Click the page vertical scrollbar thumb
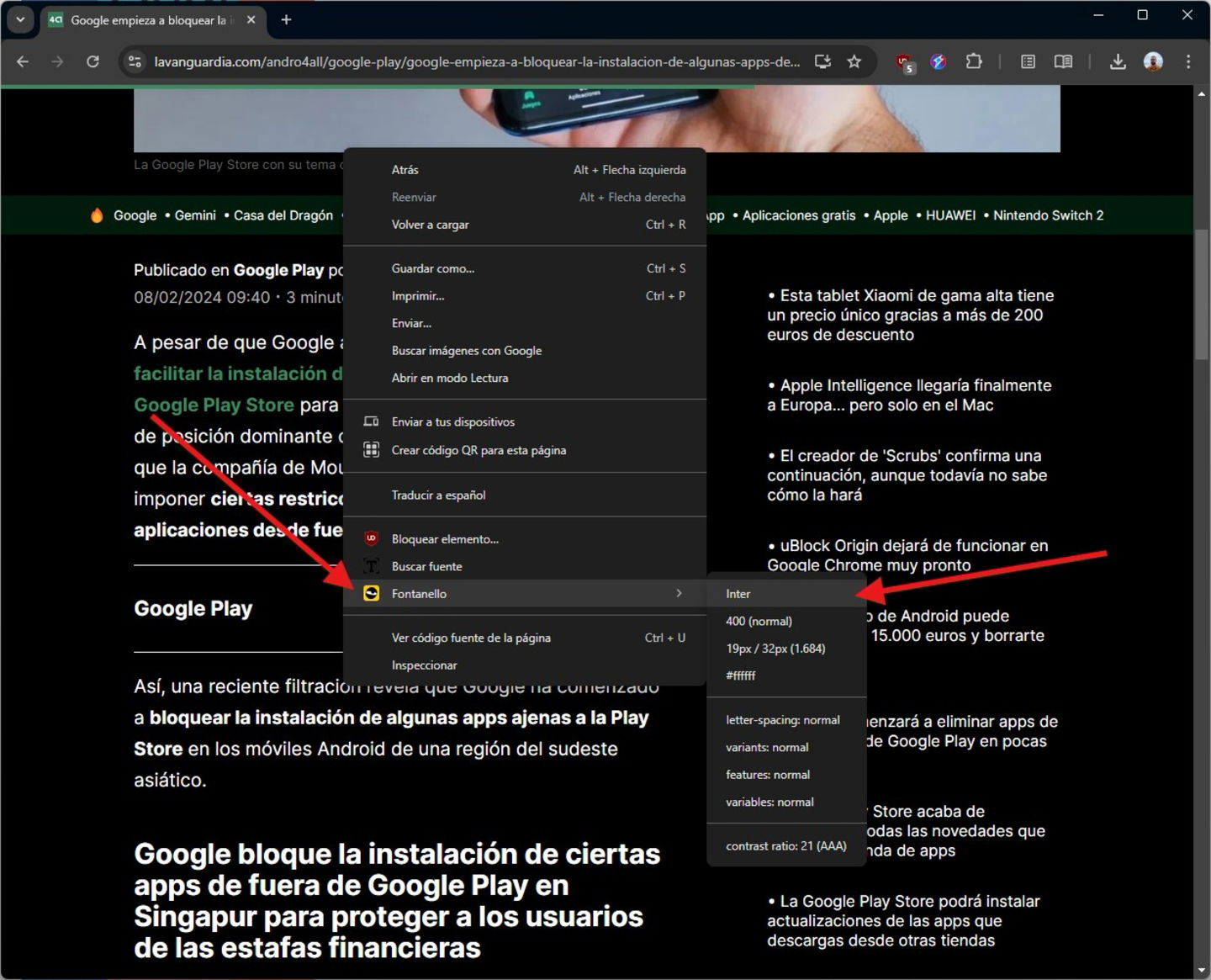 [1202, 294]
